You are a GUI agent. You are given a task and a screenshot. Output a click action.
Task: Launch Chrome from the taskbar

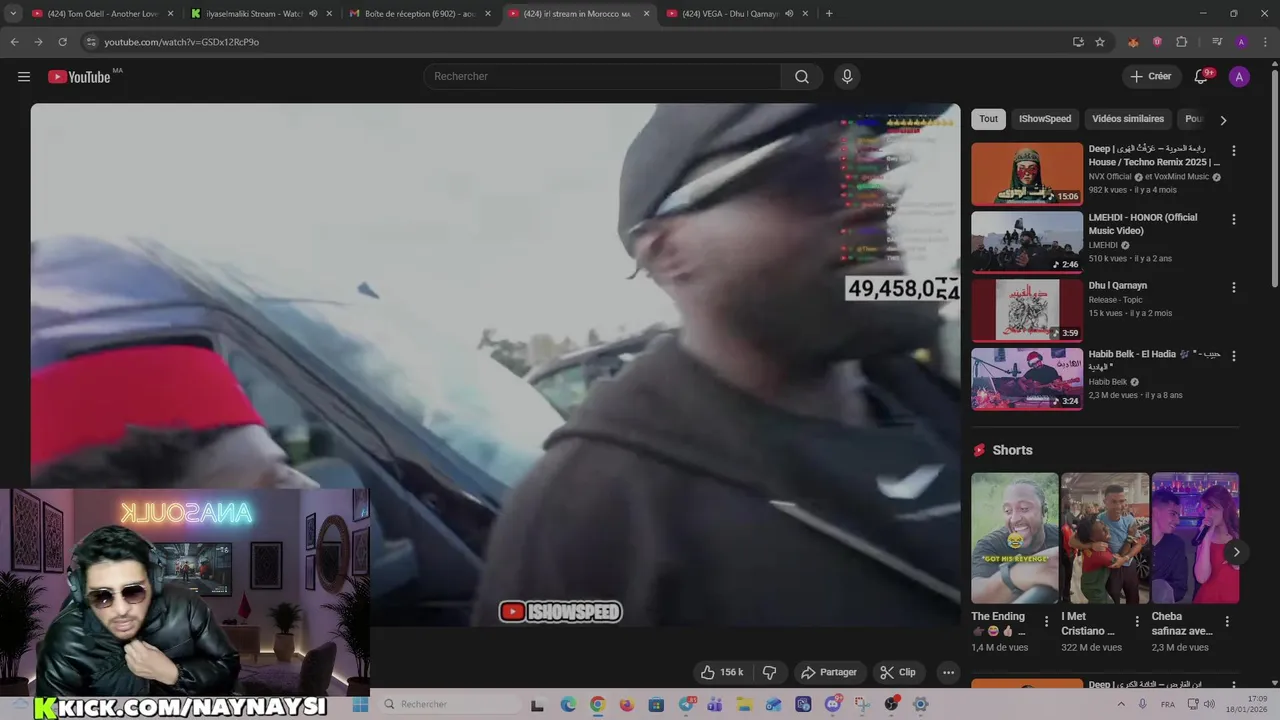click(x=597, y=704)
